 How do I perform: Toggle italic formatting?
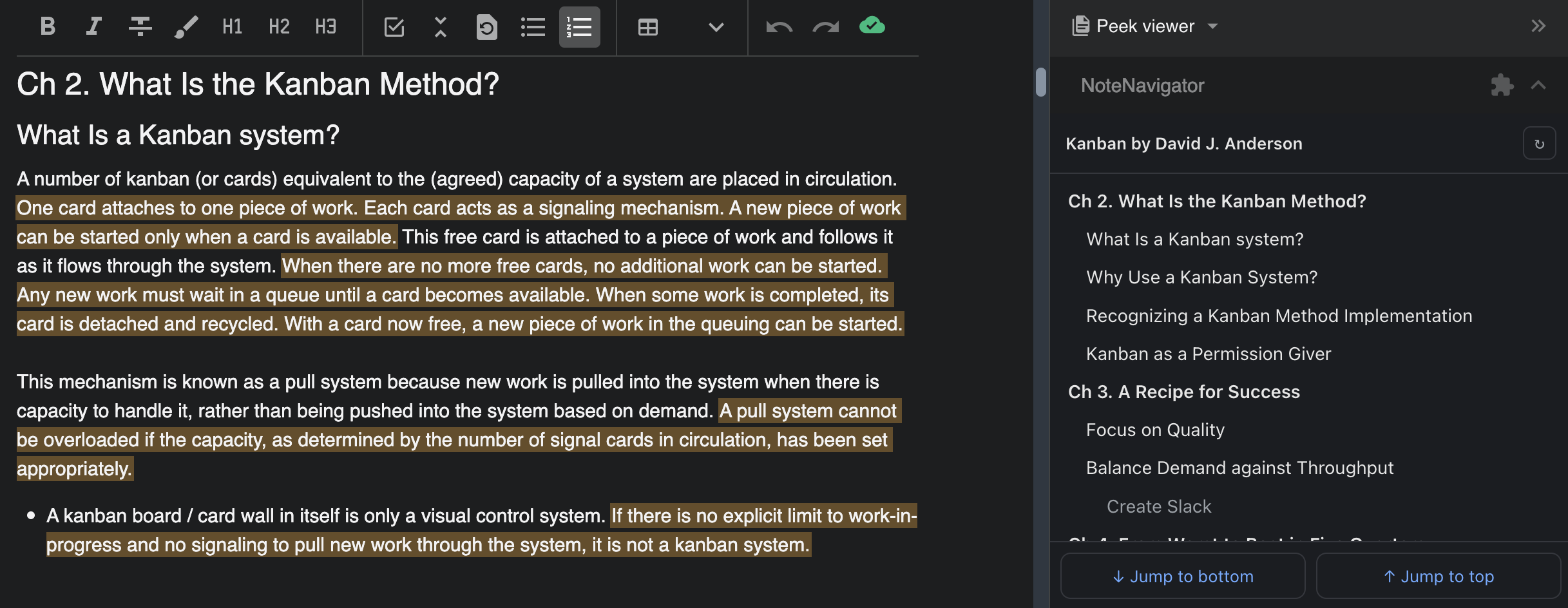(94, 26)
